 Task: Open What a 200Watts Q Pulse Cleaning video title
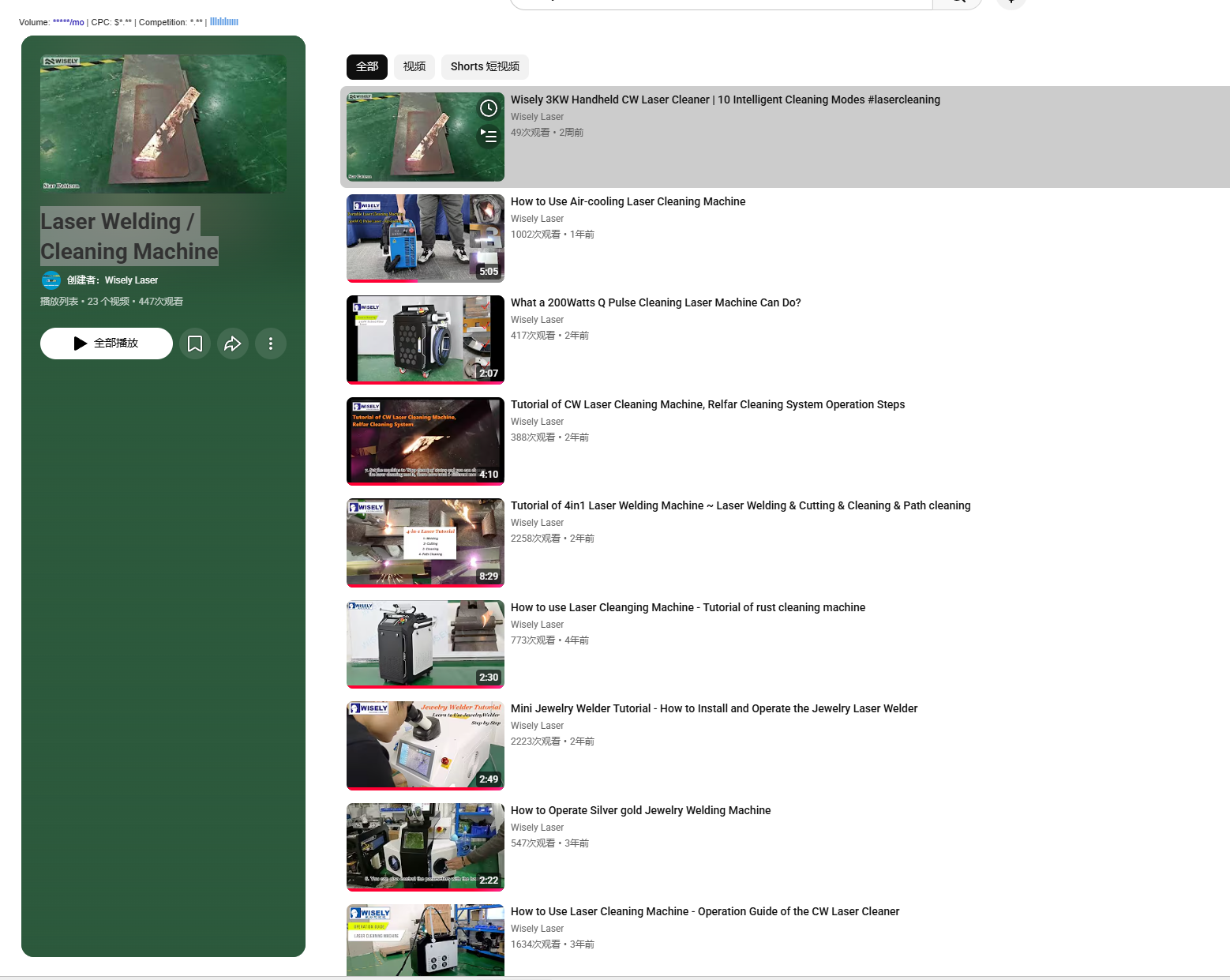(x=655, y=302)
